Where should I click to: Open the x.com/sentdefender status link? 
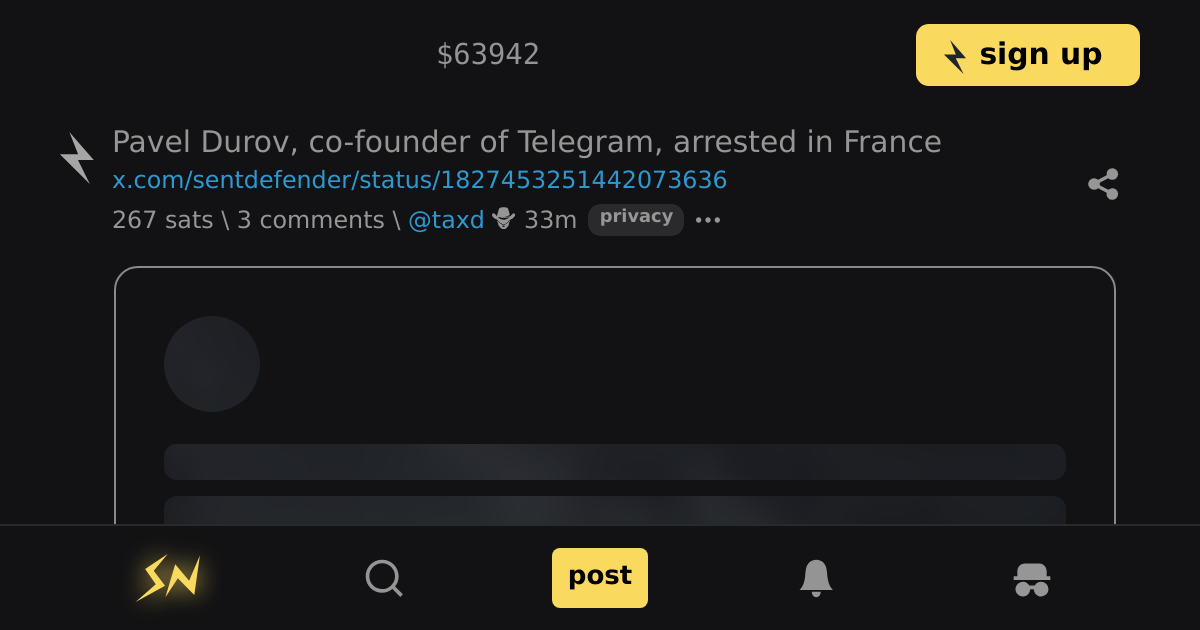click(419, 180)
